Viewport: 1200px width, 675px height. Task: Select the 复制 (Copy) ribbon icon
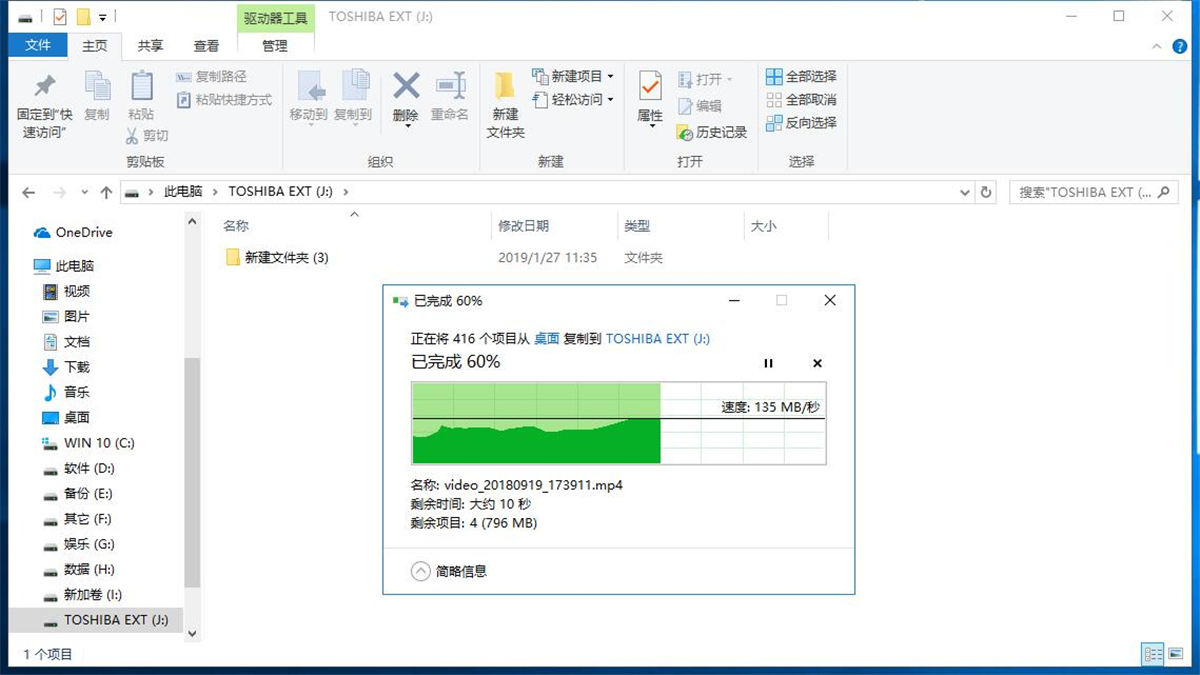96,95
